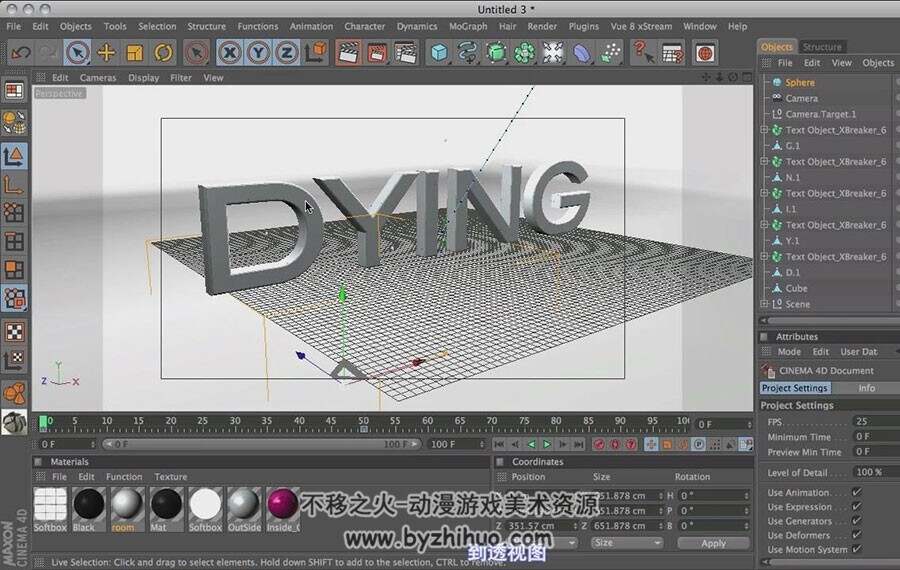This screenshot has width=900, height=570.
Task: Select the Black material swatch
Action: tap(88, 509)
